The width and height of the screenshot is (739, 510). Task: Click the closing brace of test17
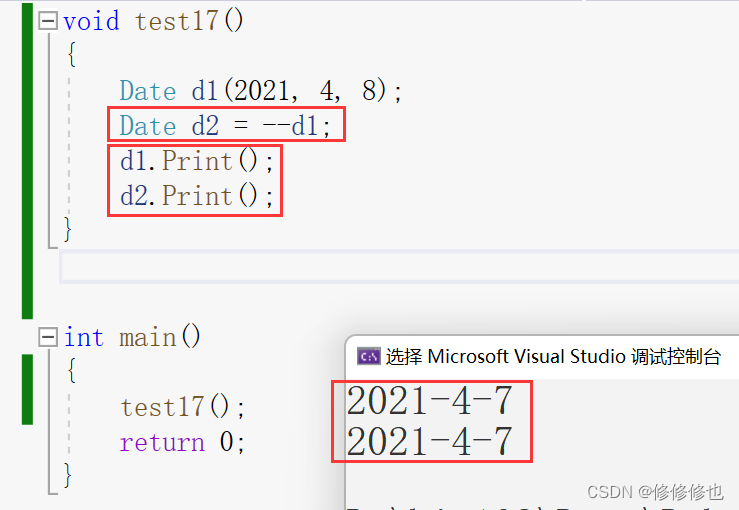(68, 230)
